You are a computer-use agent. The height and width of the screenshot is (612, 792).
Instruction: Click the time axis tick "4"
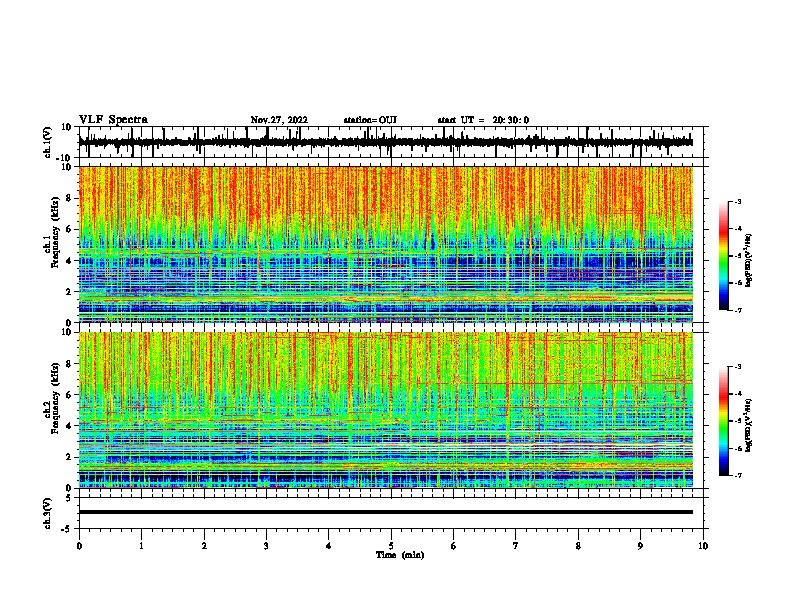(x=329, y=546)
